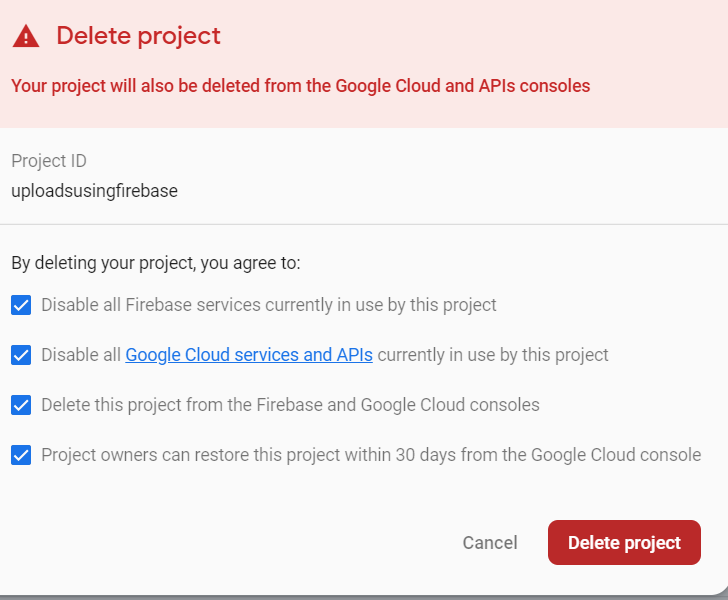The image size is (728, 600).
Task: Click the Delete project dialog heading
Action: tap(138, 37)
